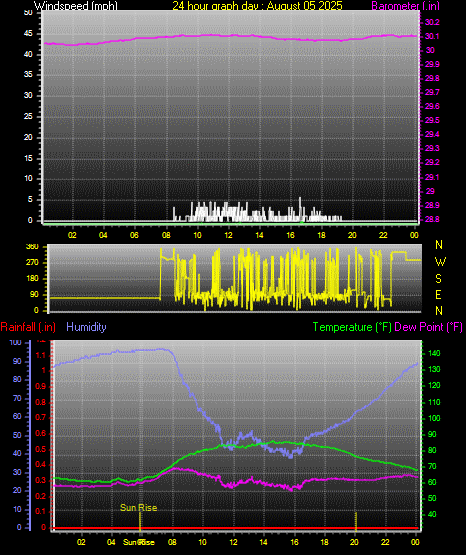
Task: Click the 270 wind direction axis label
Action: click(x=33, y=263)
